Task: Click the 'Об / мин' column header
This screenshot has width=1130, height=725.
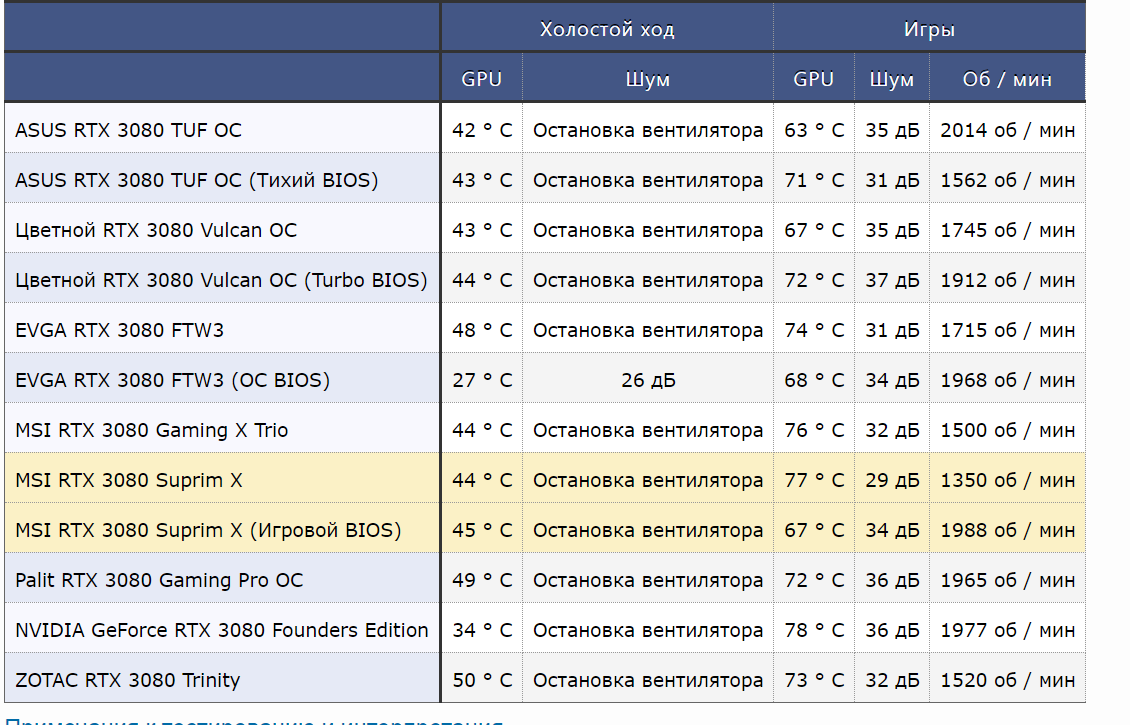Action: click(x=1007, y=79)
